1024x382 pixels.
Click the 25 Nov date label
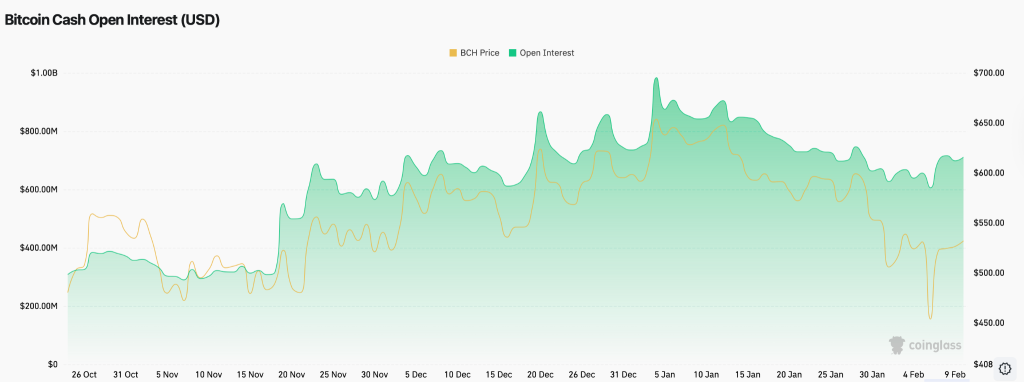tap(333, 375)
